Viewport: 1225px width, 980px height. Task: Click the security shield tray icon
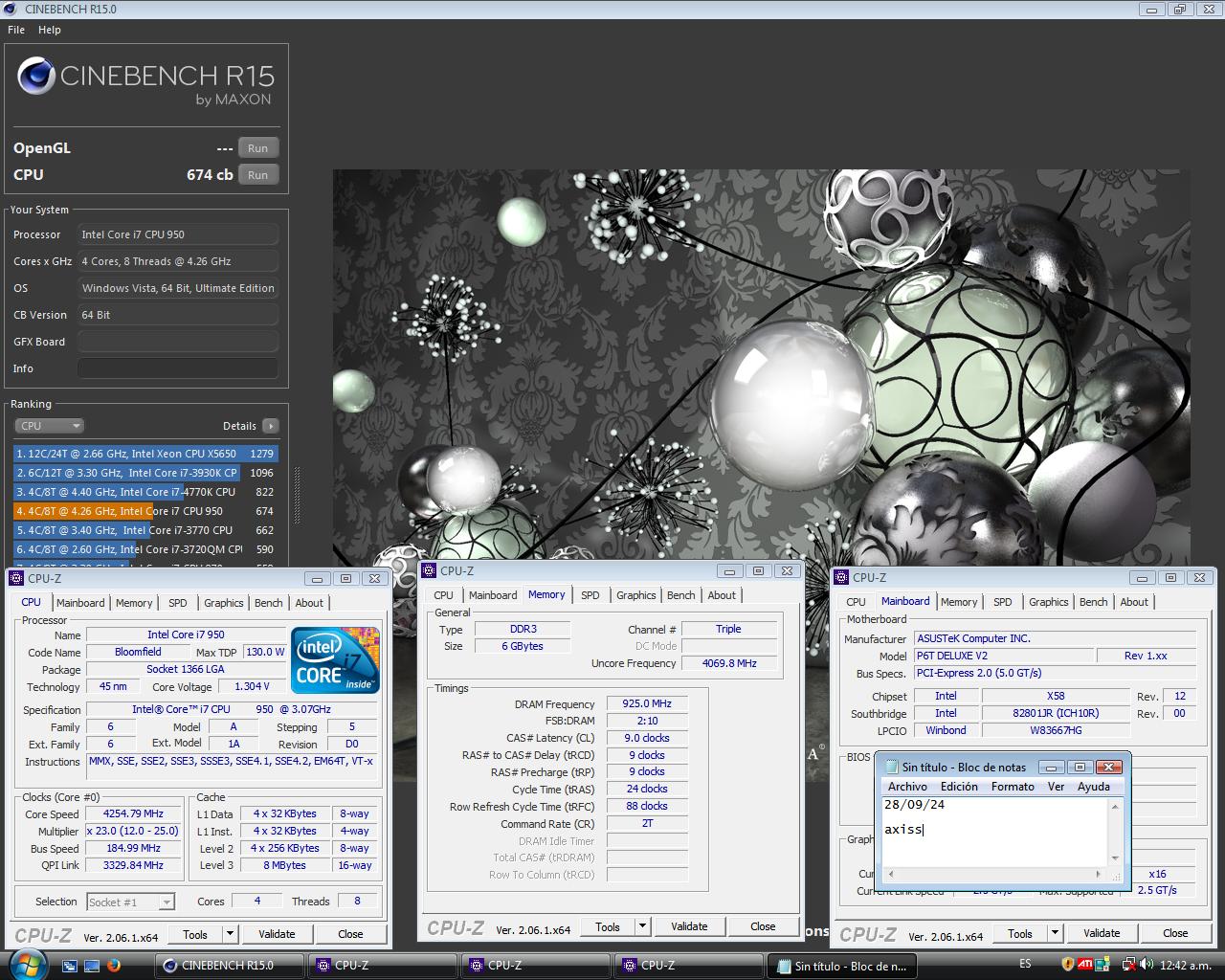[1067, 965]
